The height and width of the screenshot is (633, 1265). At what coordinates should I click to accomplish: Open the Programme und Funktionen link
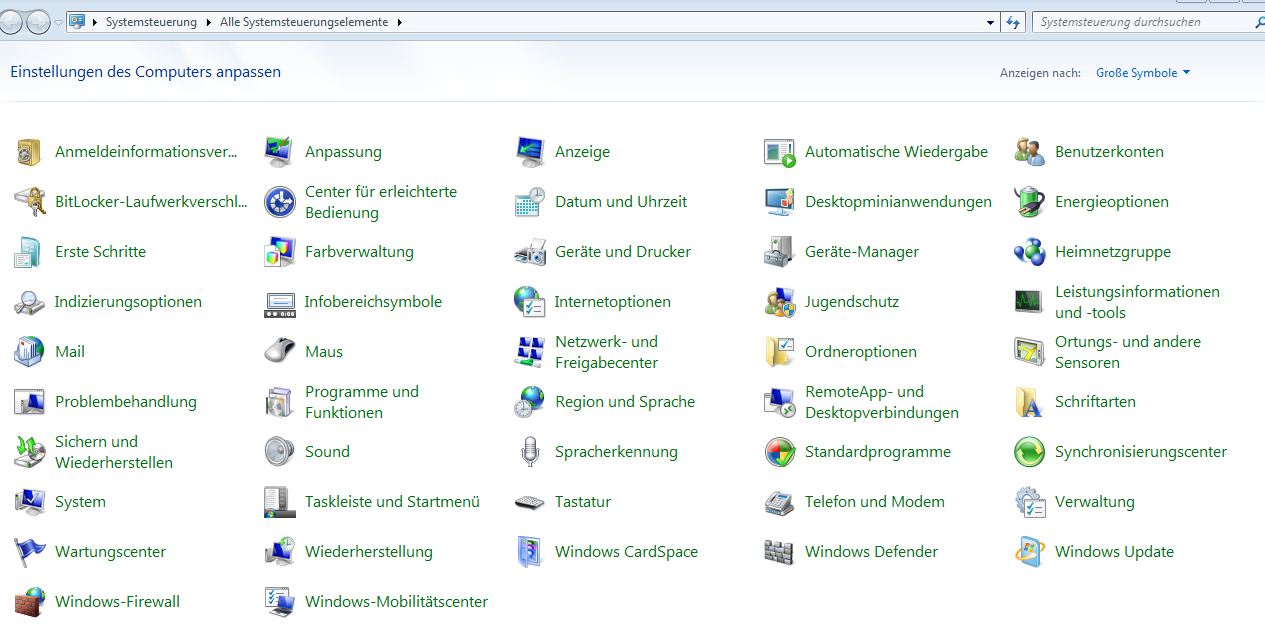coord(361,402)
